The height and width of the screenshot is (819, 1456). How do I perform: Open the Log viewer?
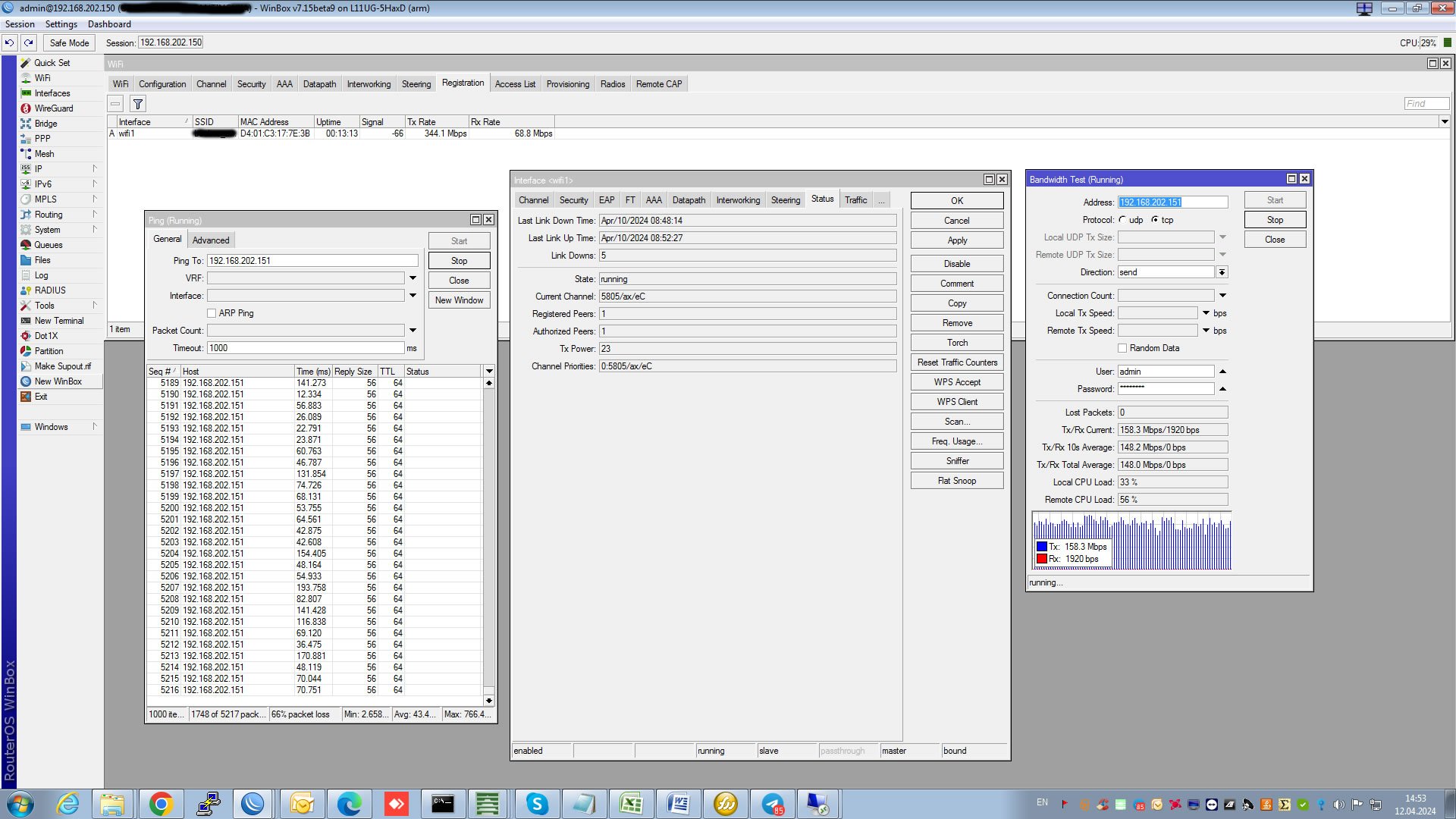41,275
